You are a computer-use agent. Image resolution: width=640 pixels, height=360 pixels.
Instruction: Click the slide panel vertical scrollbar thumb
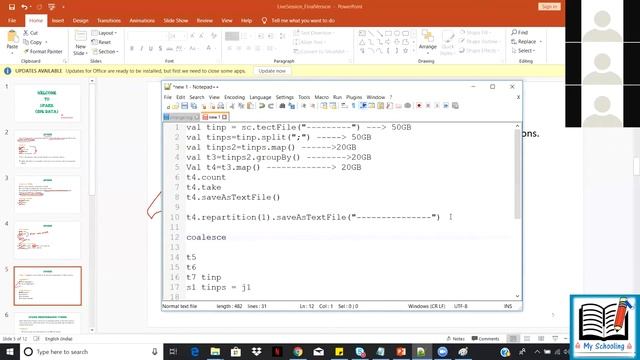pyautogui.click(x=92, y=139)
